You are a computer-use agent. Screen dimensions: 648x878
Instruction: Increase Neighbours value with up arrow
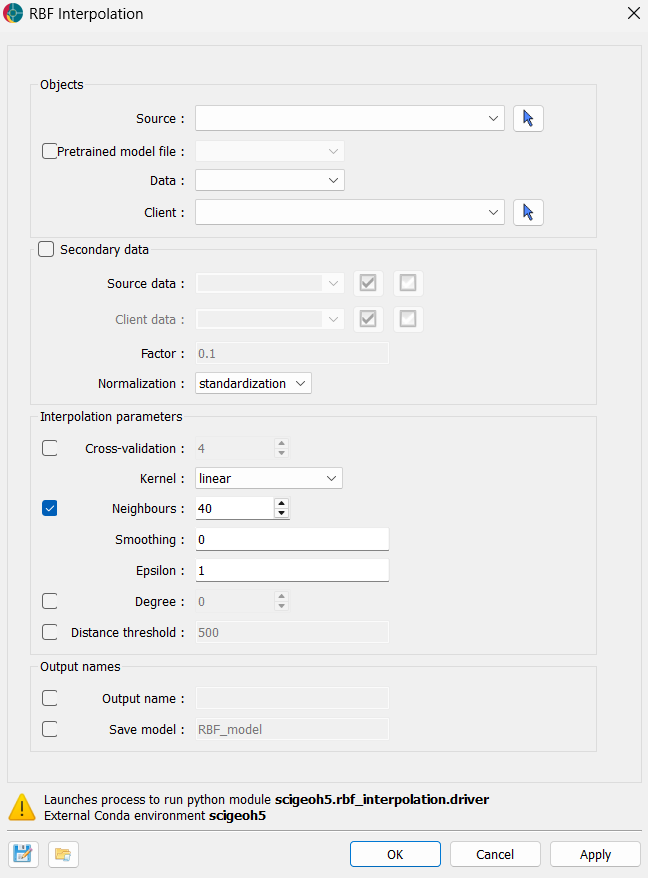click(x=282, y=503)
